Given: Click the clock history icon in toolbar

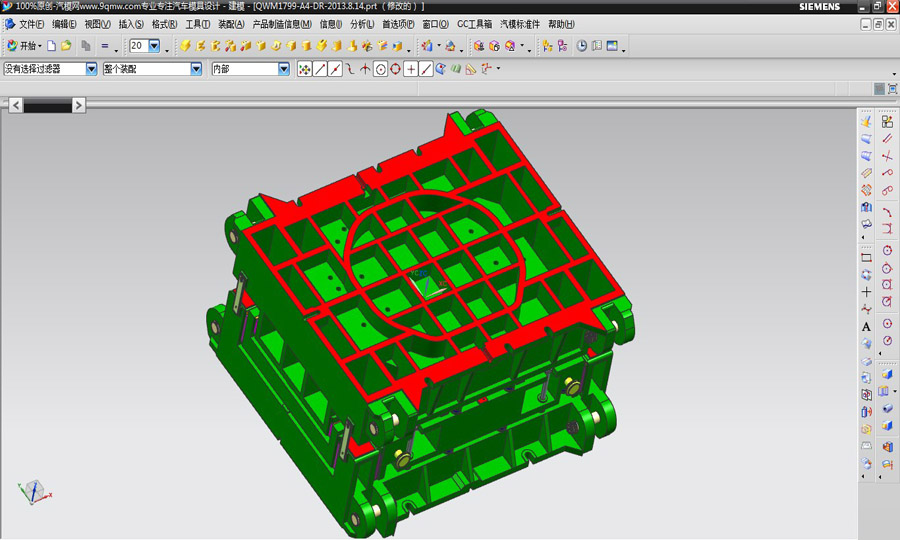Looking at the screenshot, I should click(582, 46).
